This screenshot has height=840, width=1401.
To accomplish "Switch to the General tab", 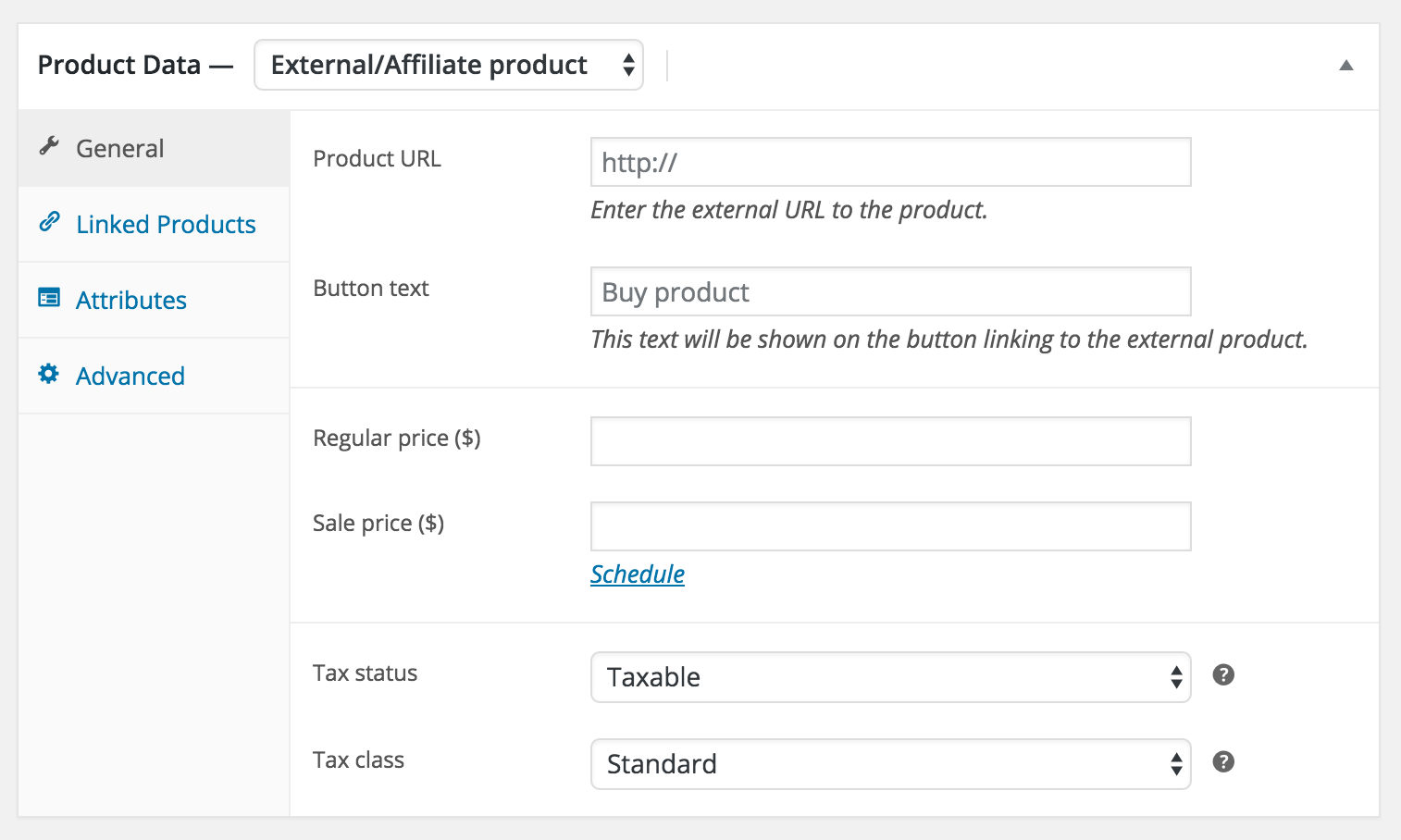I will pyautogui.click(x=120, y=149).
